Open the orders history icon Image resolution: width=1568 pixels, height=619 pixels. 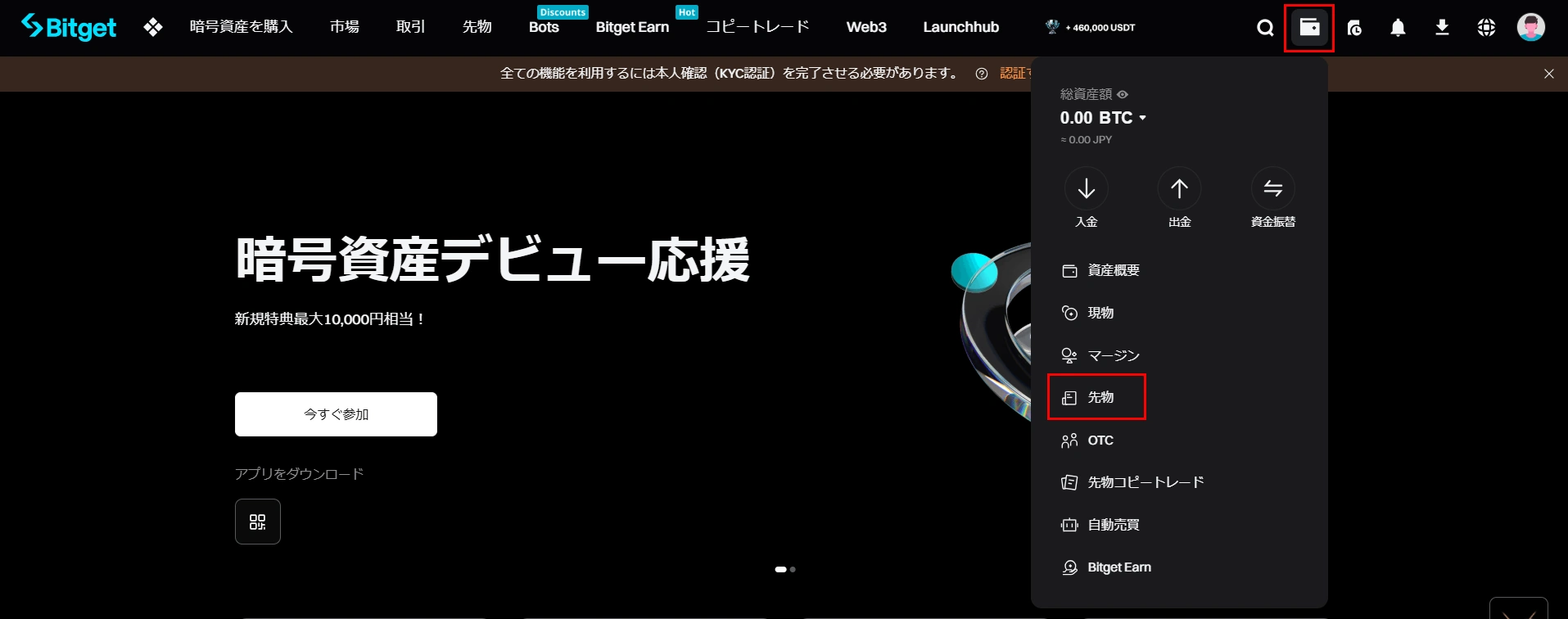[1354, 28]
